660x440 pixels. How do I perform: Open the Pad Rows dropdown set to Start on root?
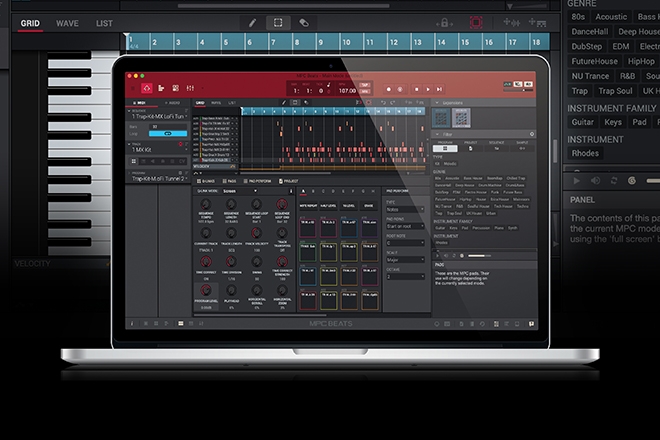pyautogui.click(x=405, y=226)
